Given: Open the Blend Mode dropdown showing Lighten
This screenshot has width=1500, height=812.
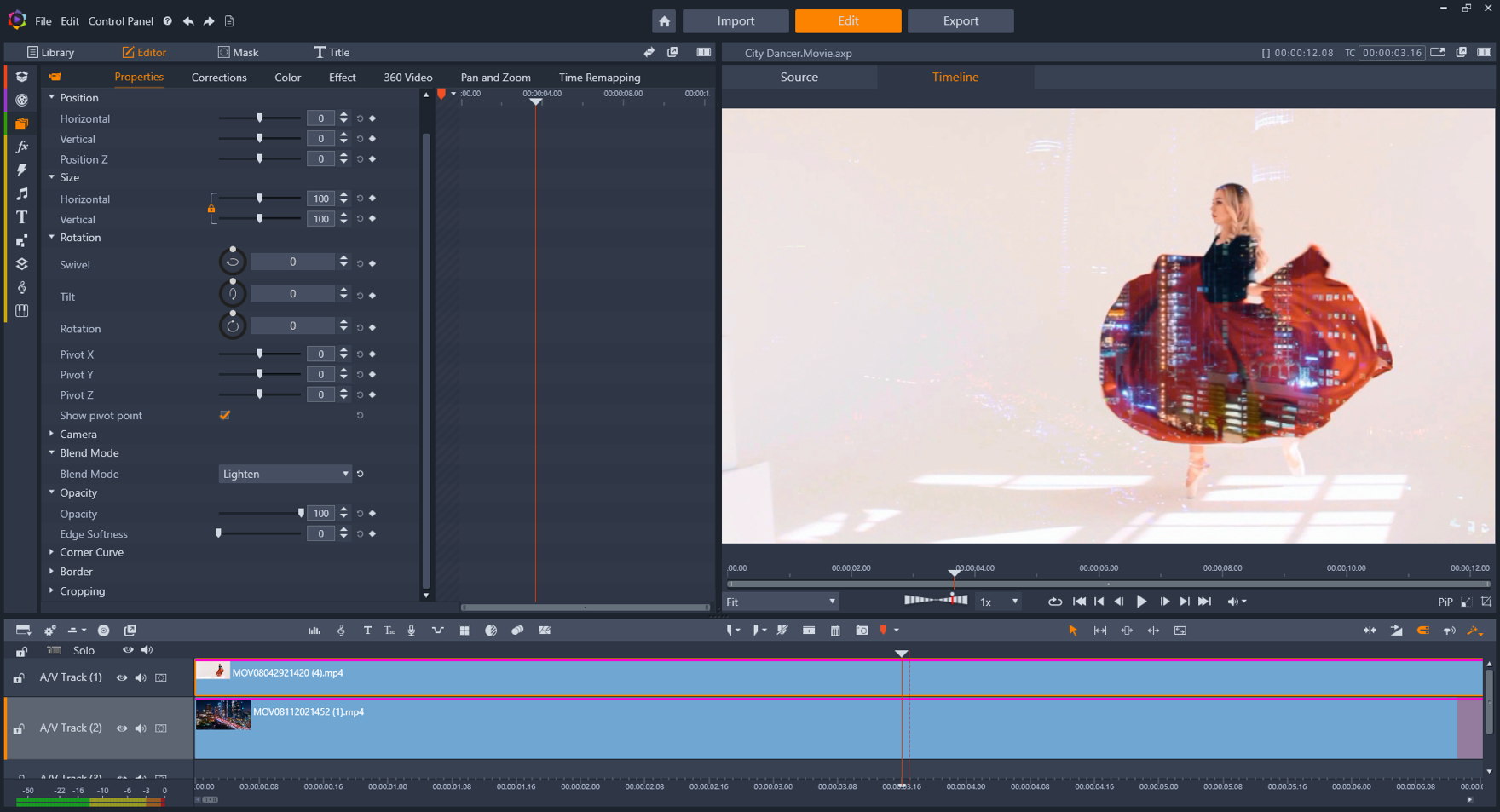Looking at the screenshot, I should click(285, 475).
